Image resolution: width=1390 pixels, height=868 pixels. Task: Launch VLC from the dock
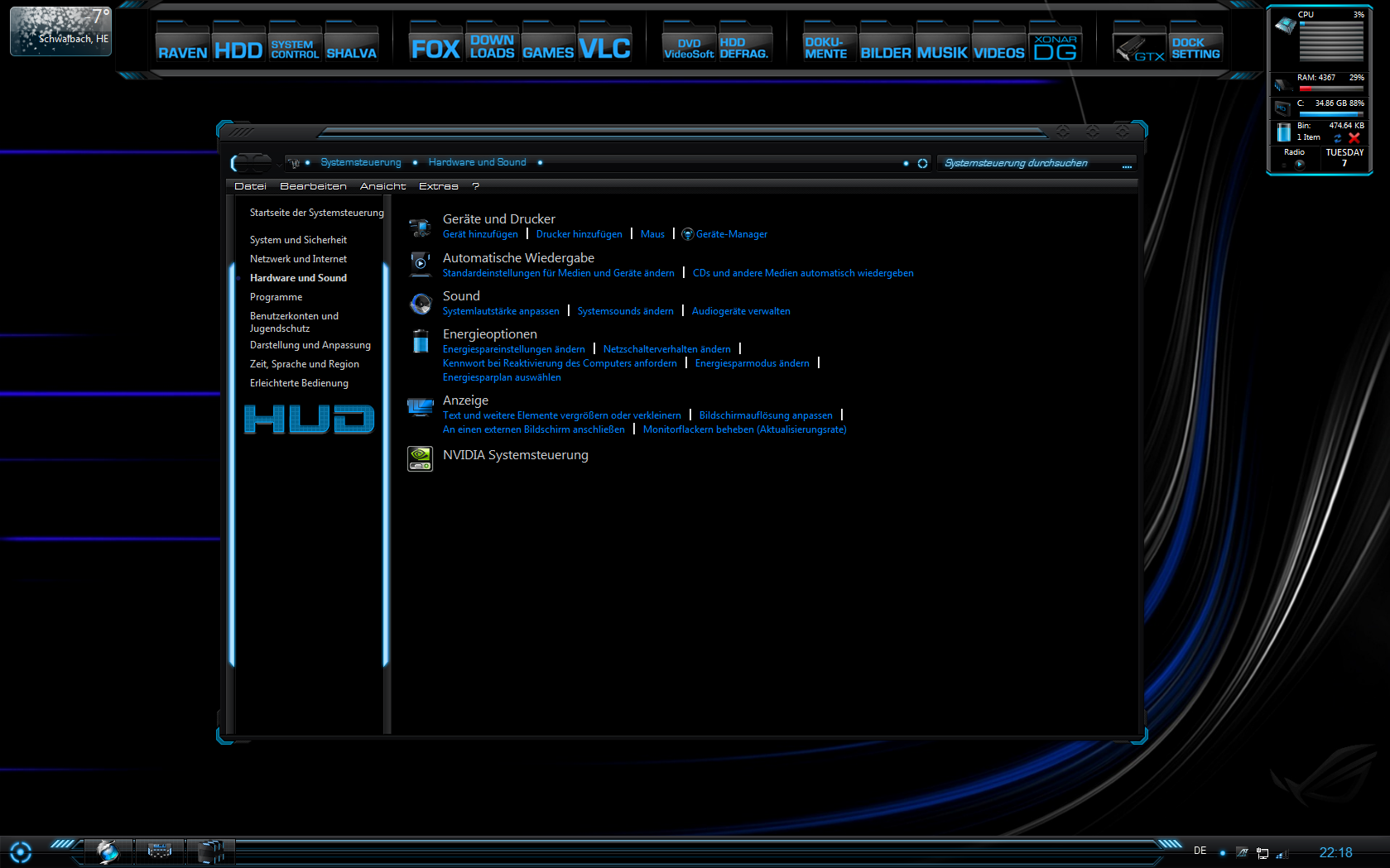[x=604, y=43]
